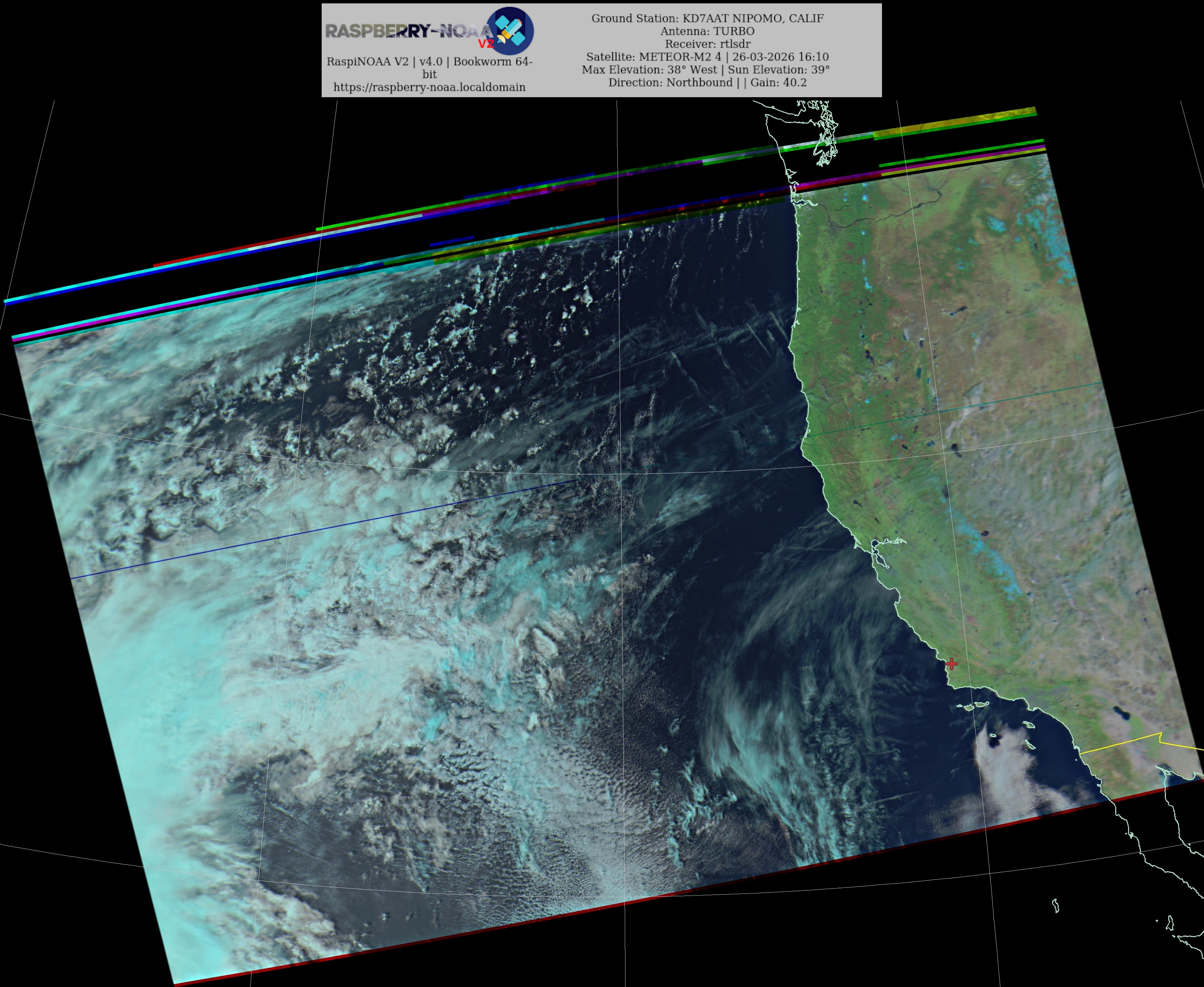
Task: Click the red cross ground station marker
Action: 952,663
